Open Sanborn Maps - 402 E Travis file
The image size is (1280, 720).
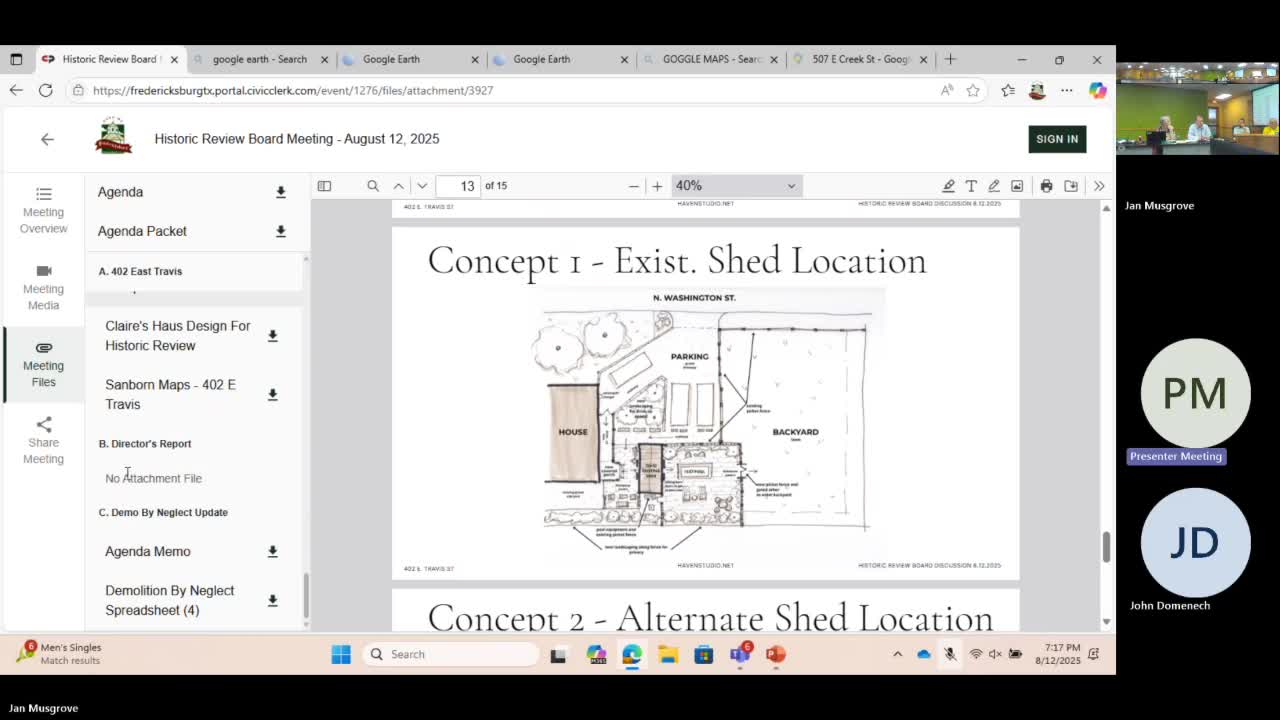click(170, 394)
